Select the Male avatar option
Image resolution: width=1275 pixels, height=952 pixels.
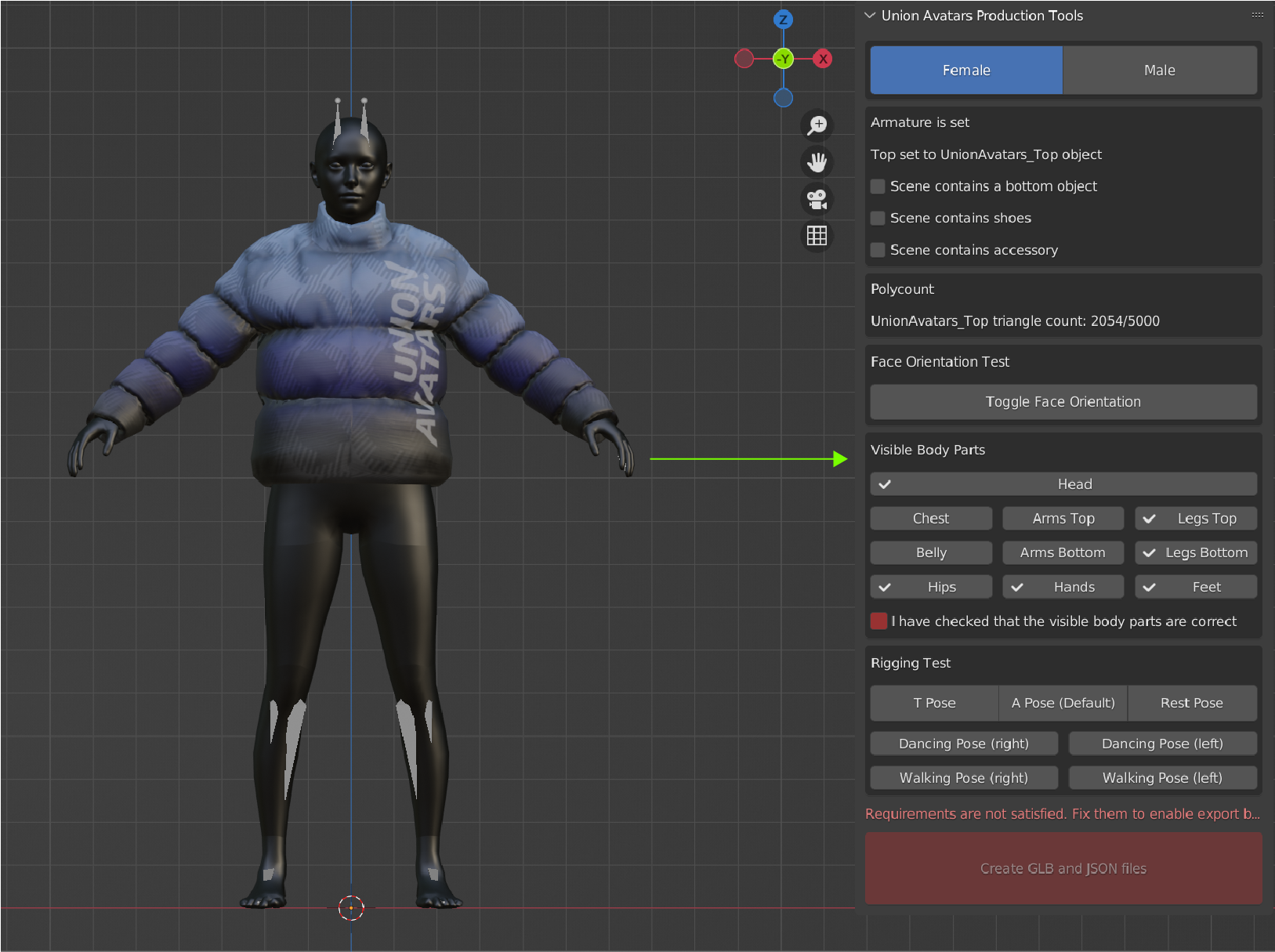coord(1160,71)
